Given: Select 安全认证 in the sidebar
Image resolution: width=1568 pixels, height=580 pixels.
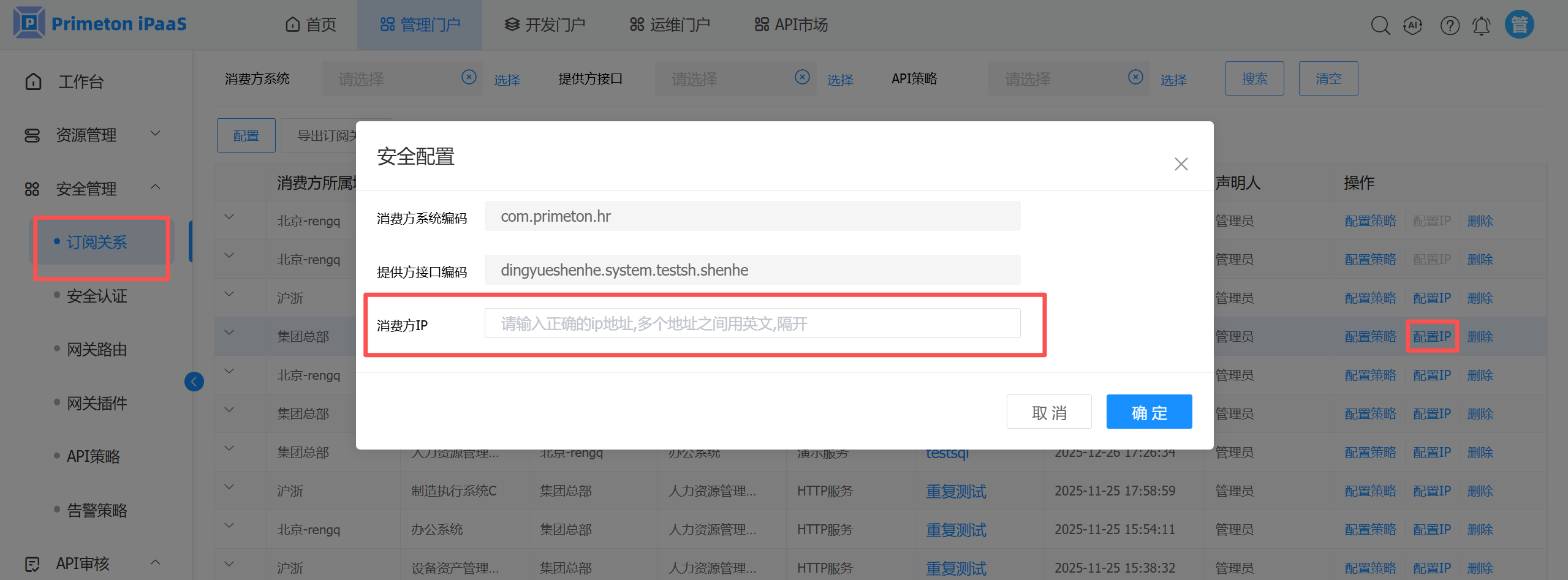Looking at the screenshot, I should (97, 296).
